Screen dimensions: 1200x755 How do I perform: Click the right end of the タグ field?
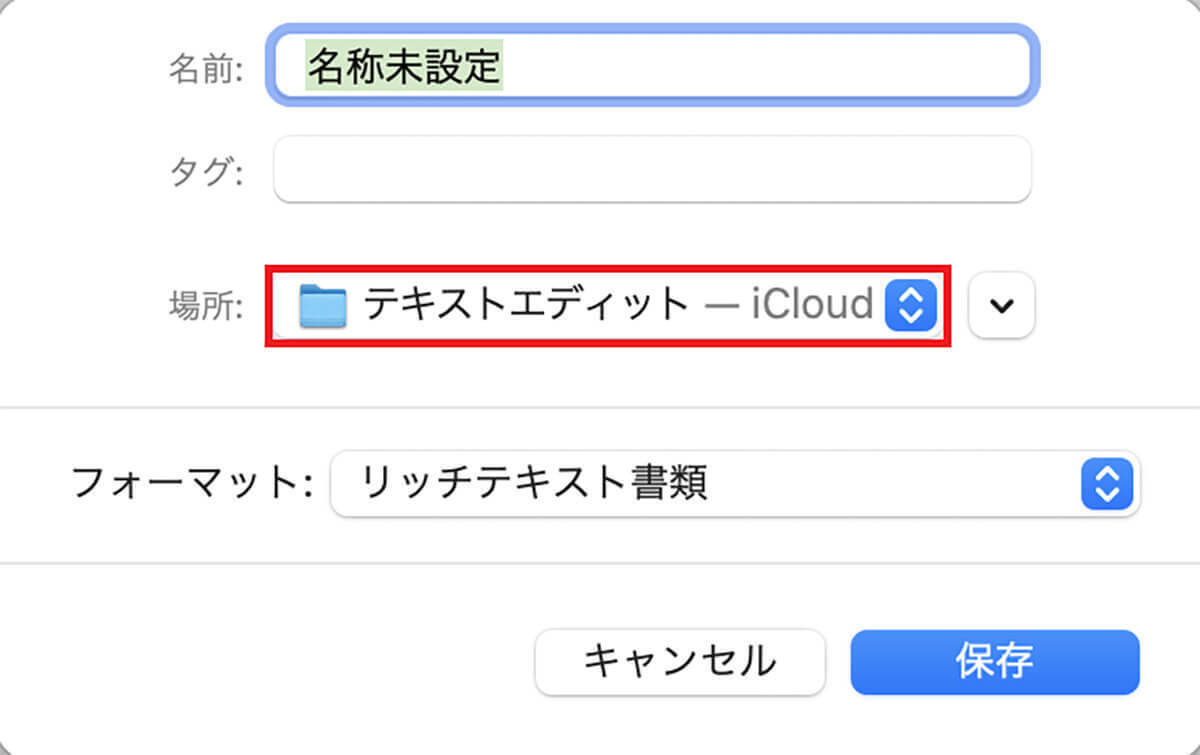[x=990, y=169]
